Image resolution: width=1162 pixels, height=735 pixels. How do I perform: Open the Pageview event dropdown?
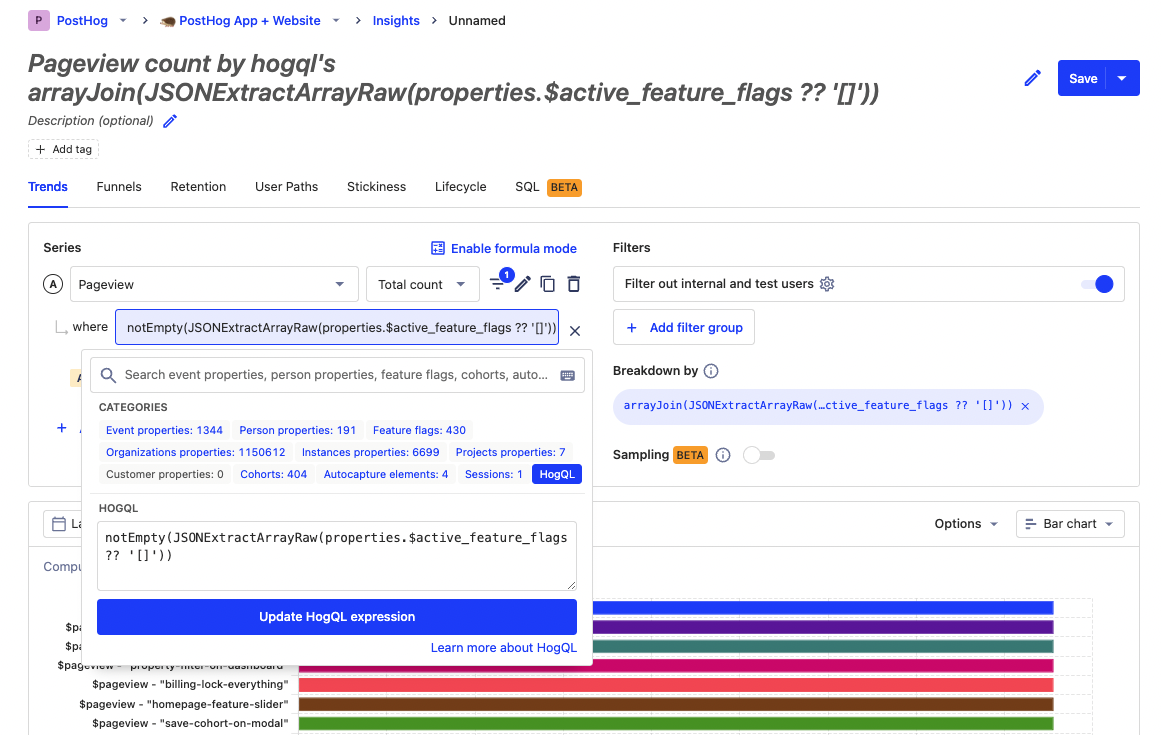(214, 284)
